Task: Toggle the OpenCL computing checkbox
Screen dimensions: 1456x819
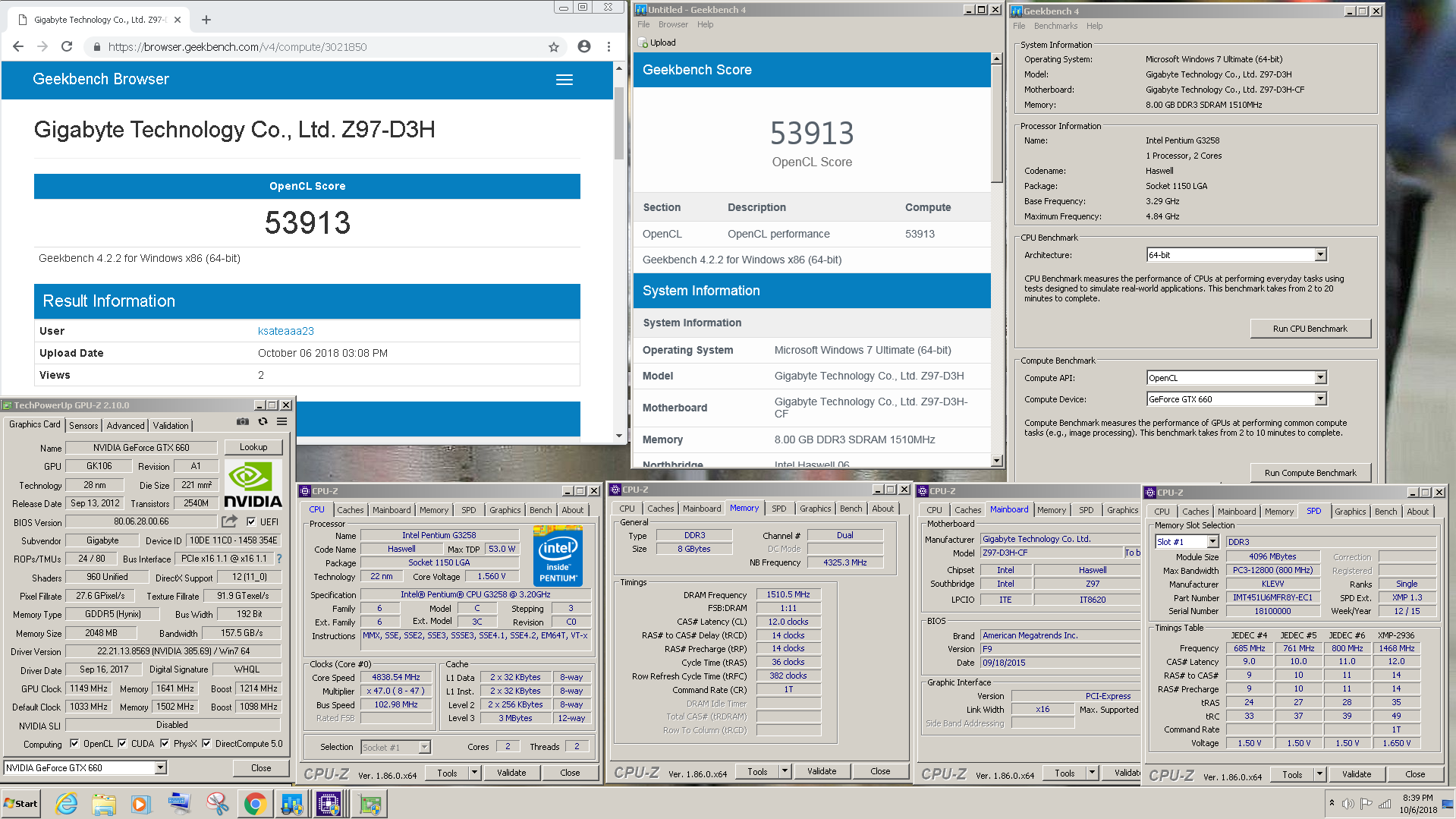Action: click(74, 744)
